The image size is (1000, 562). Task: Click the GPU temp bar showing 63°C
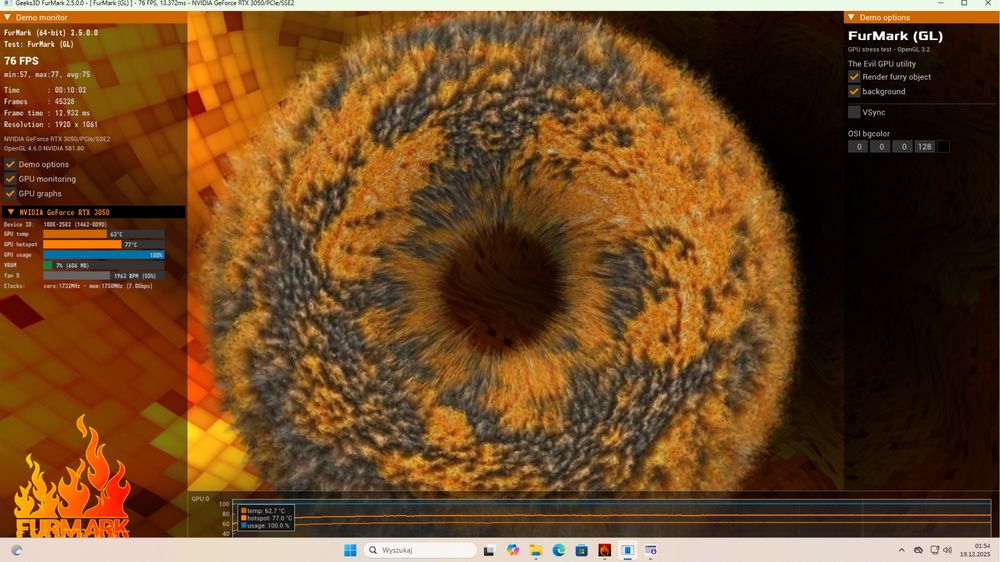coord(103,234)
